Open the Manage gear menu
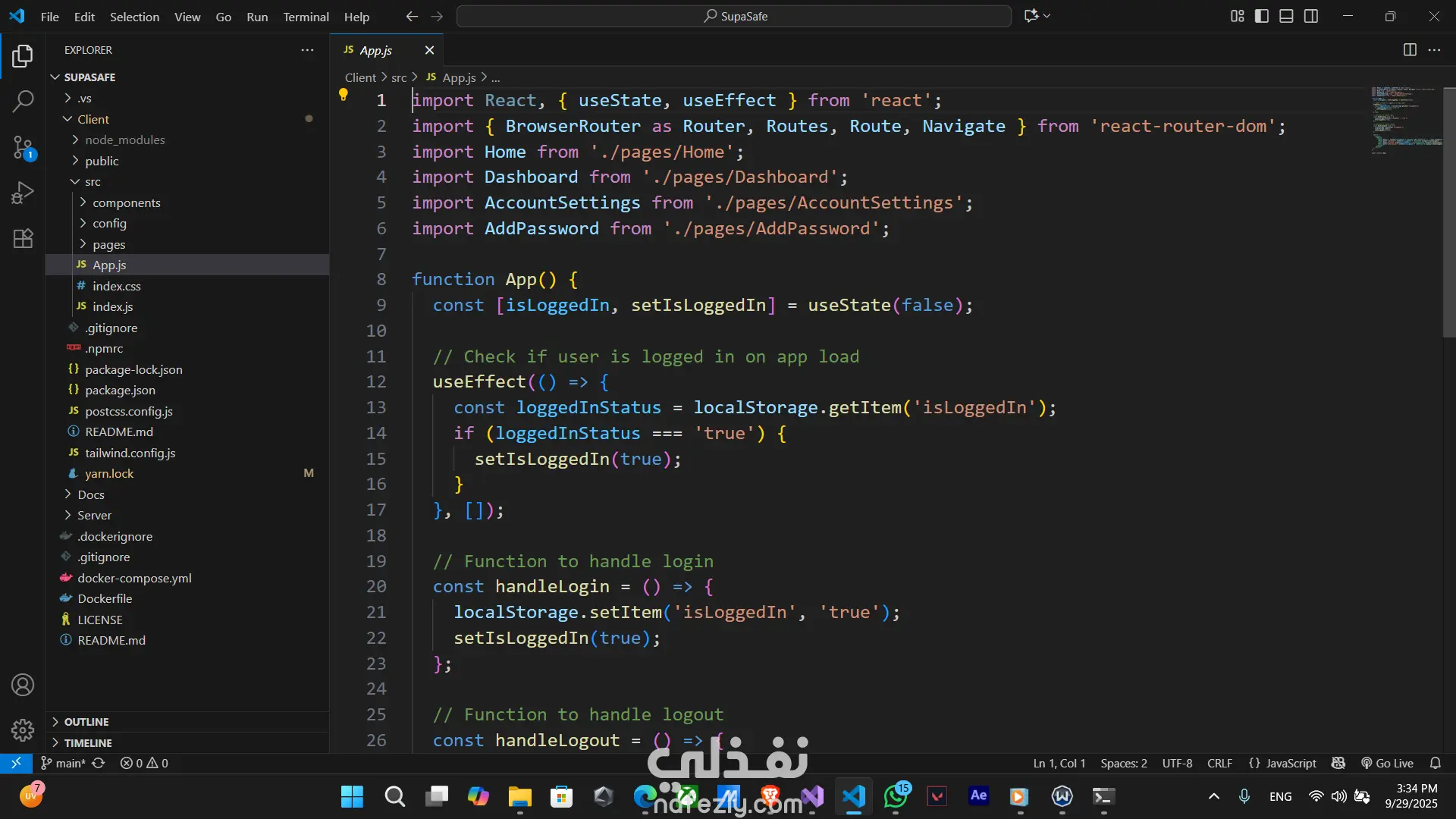Image resolution: width=1456 pixels, height=819 pixels. (x=23, y=730)
